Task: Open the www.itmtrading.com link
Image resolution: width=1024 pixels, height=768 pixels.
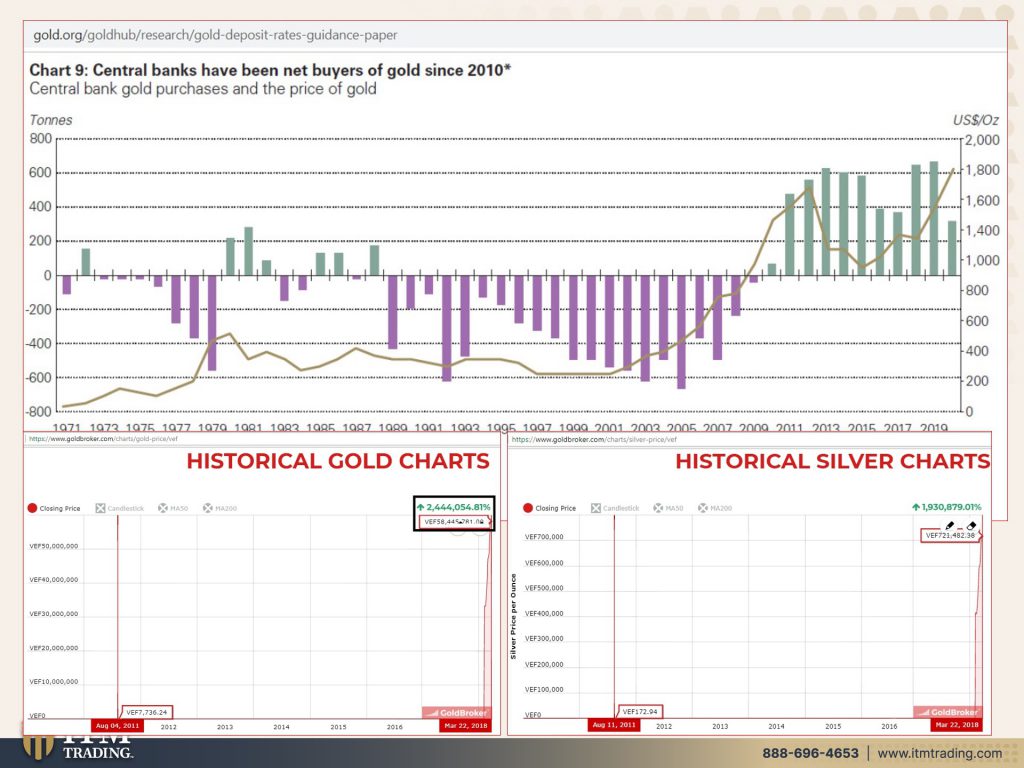Action: [938, 753]
